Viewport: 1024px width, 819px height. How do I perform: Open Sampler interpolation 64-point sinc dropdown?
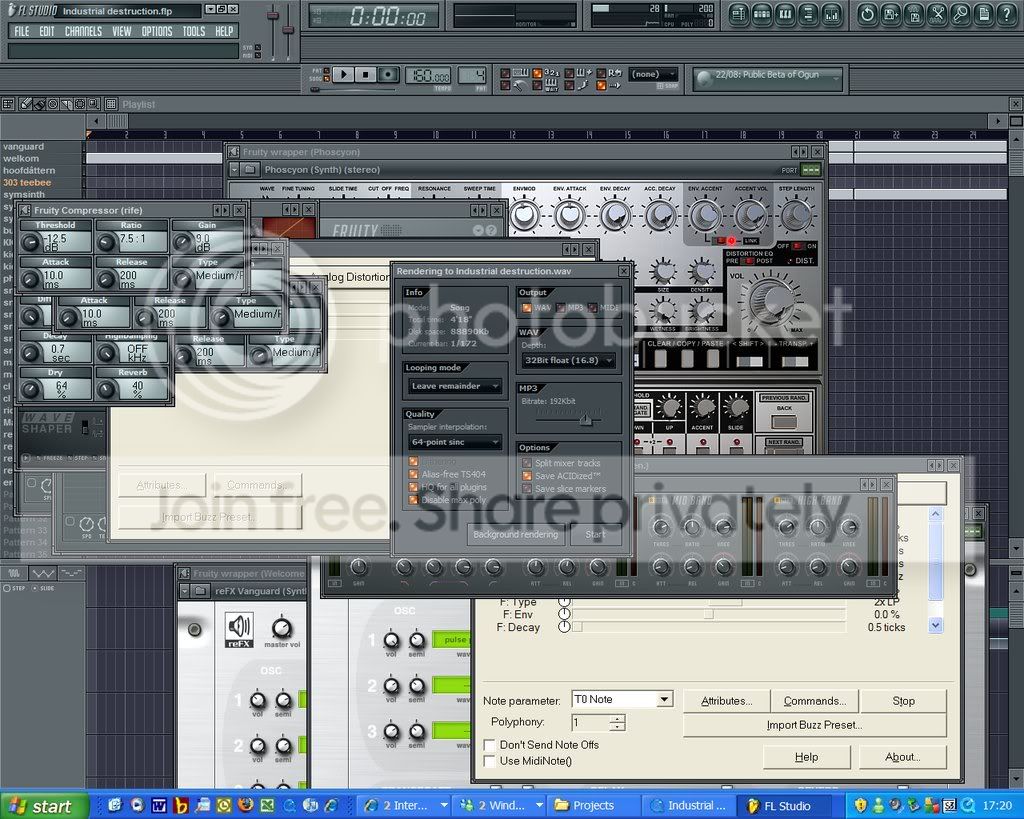point(455,442)
